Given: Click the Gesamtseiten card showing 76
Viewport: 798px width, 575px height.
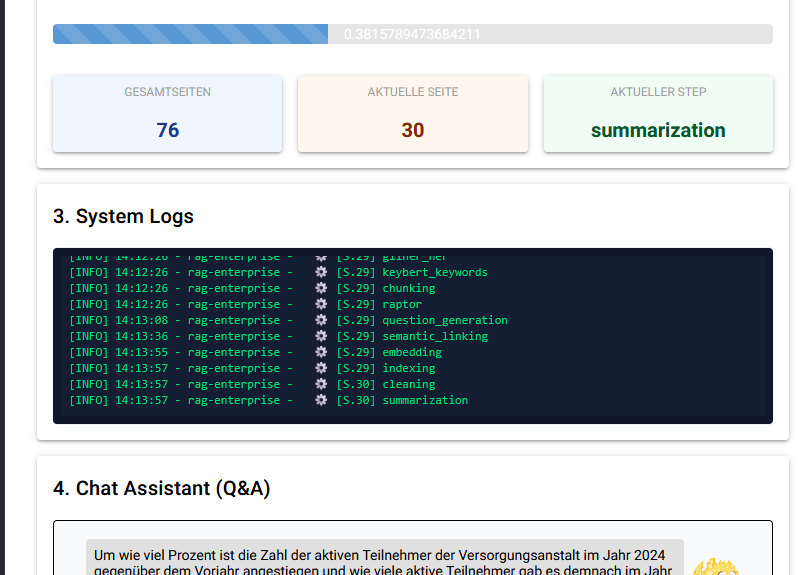Looking at the screenshot, I should pos(167,114).
